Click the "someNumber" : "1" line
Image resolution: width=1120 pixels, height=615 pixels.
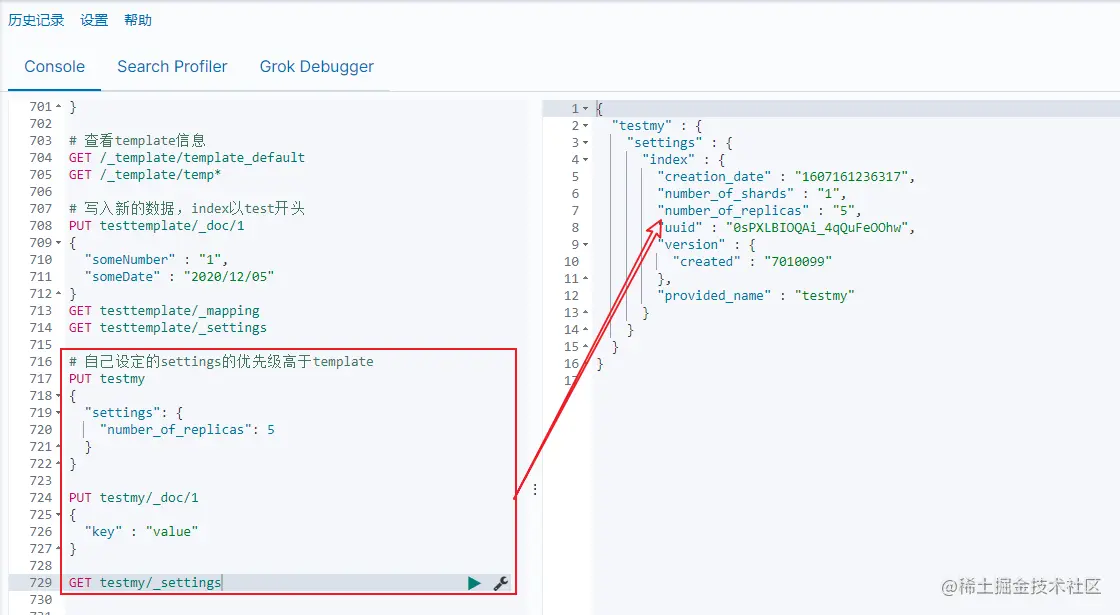click(156, 260)
